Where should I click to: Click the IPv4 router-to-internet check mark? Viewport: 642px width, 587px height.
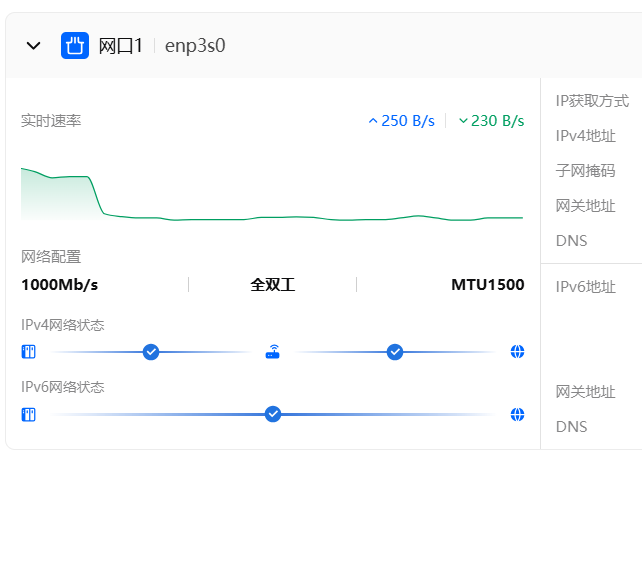tap(395, 352)
